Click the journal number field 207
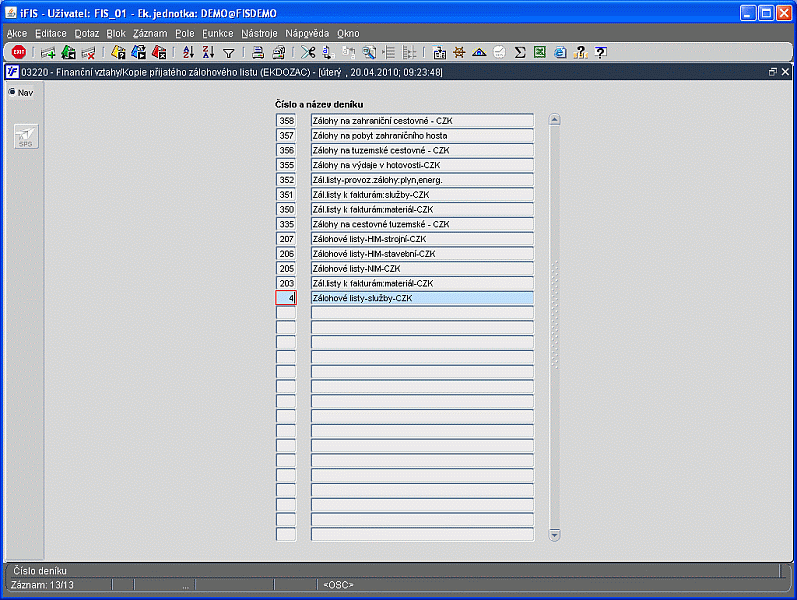797x600 pixels. 286,238
